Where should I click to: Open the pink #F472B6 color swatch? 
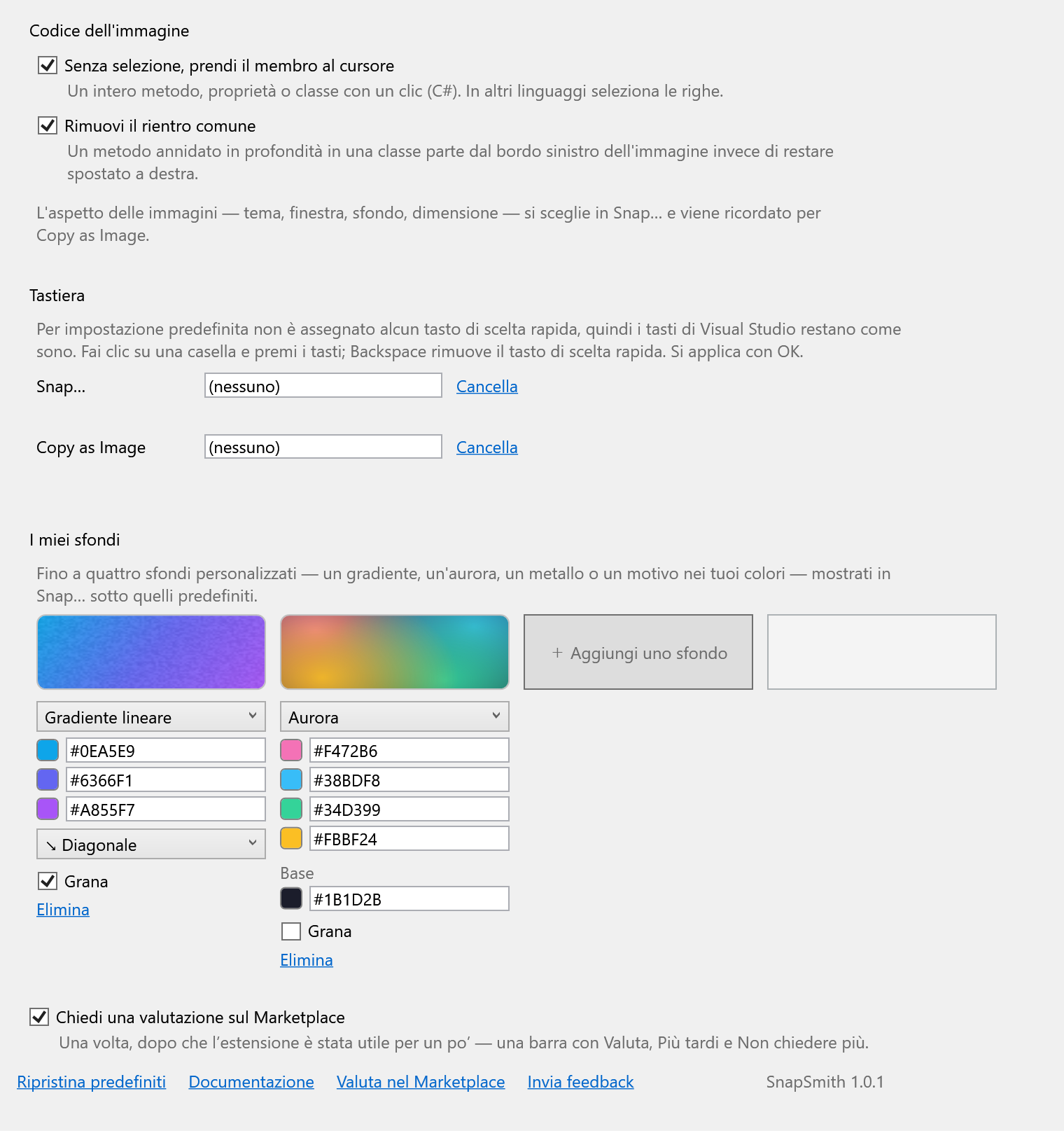pos(291,751)
